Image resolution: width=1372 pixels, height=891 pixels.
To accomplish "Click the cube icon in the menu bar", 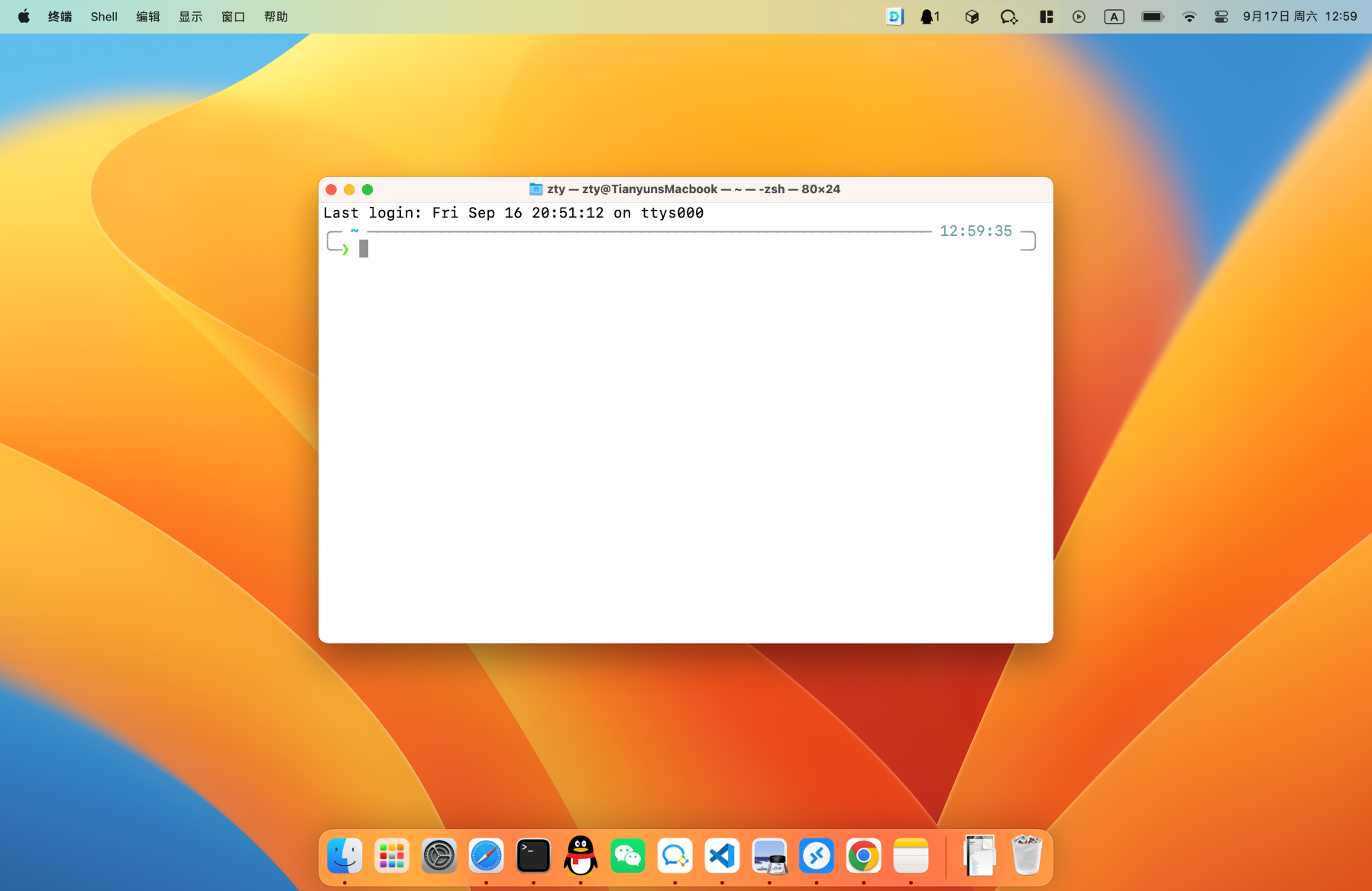I will [x=972, y=16].
